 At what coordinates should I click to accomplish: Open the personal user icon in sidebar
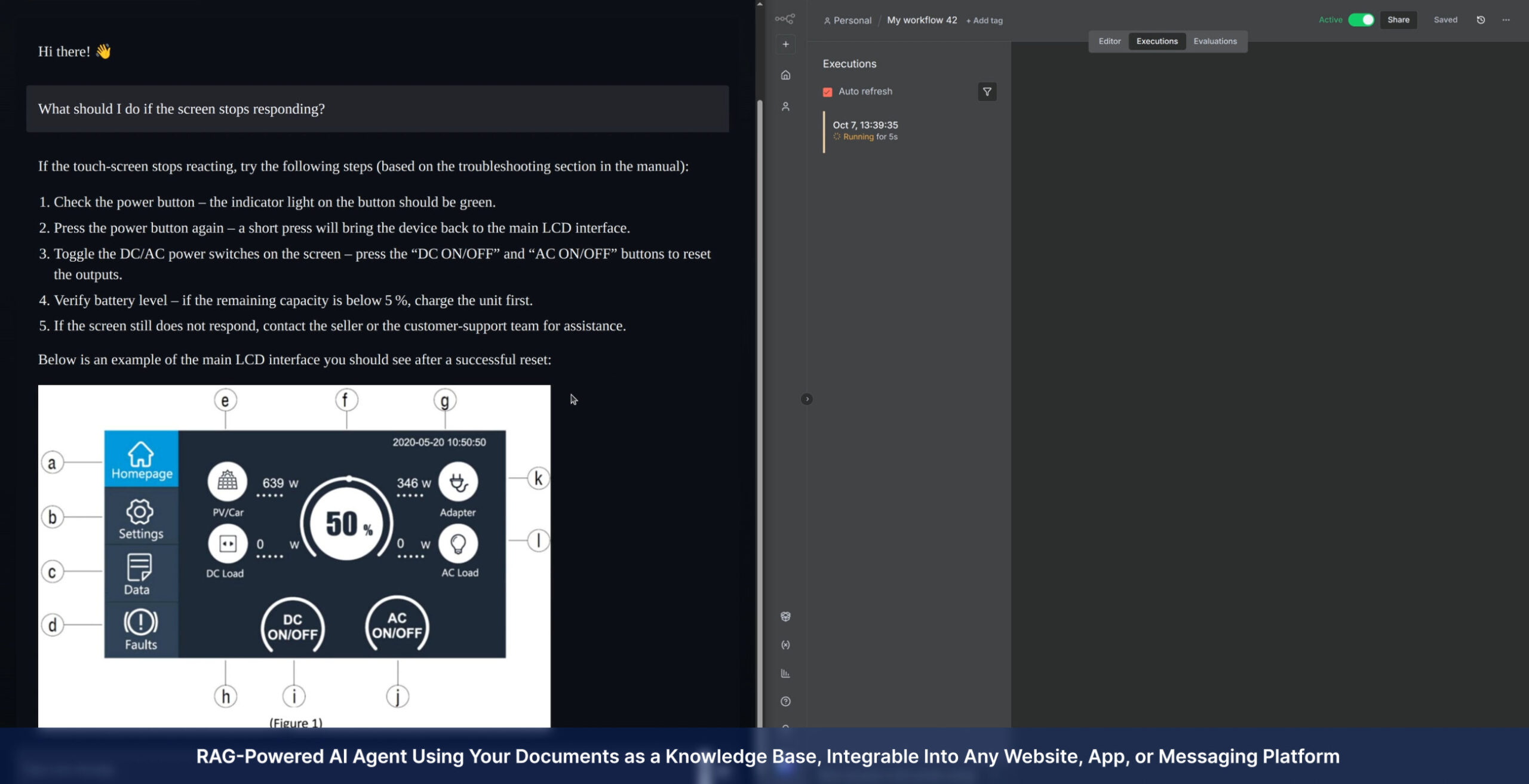pyautogui.click(x=785, y=106)
